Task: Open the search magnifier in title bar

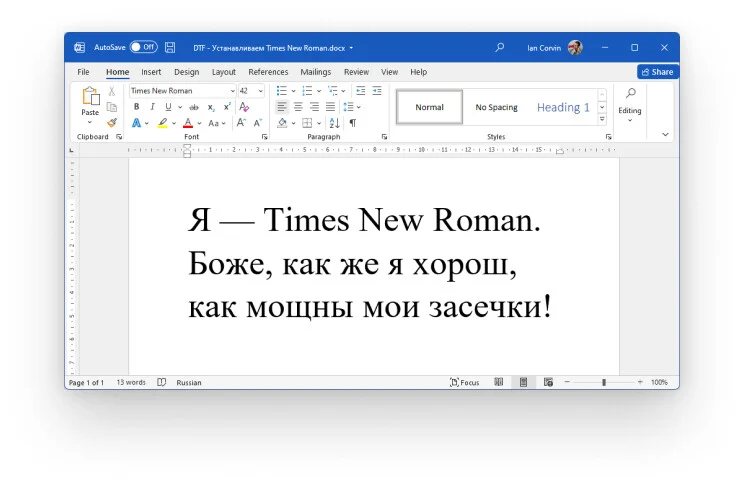Action: tap(500, 47)
